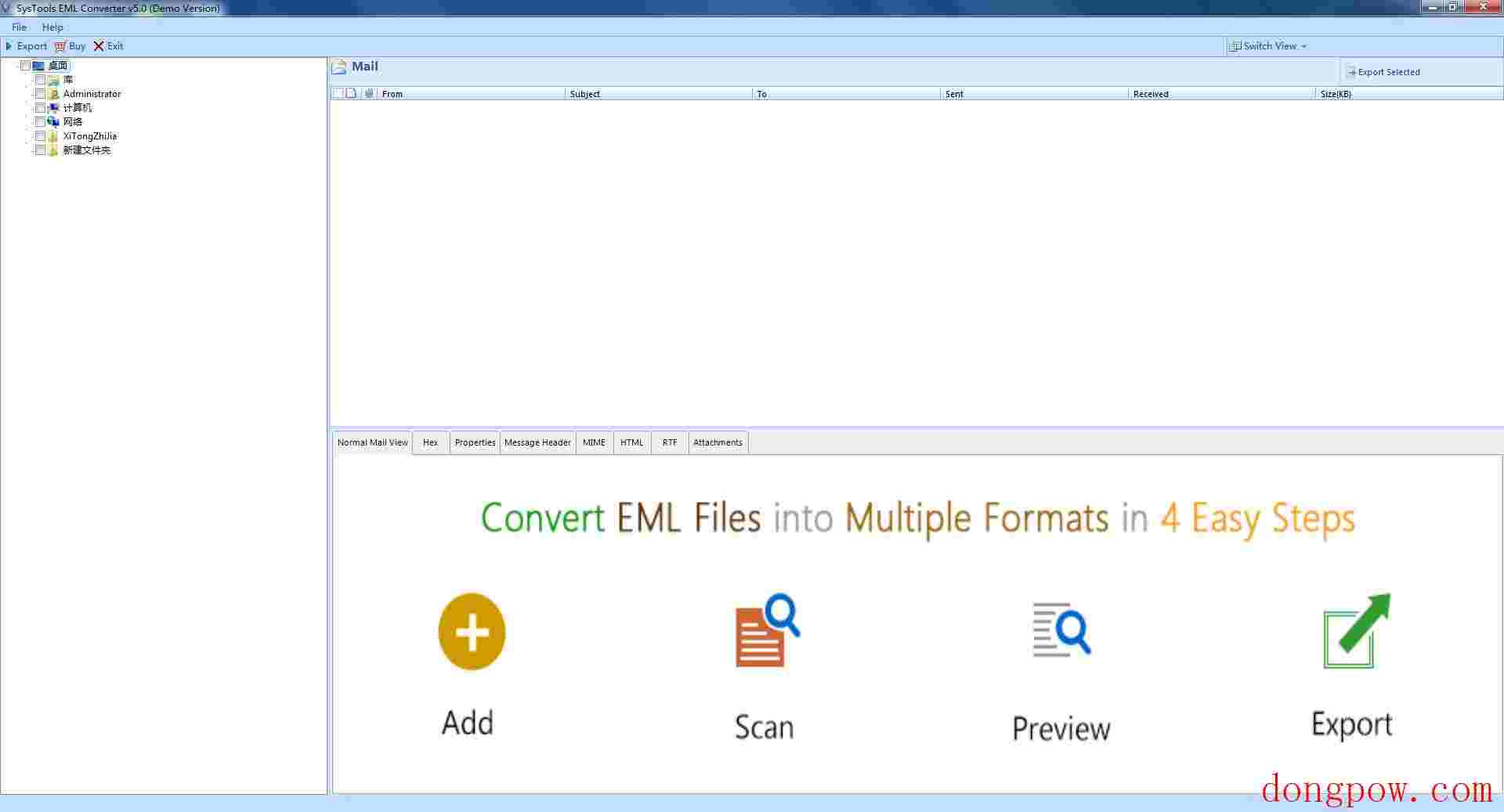Tick the 计算机 checkbox
The height and width of the screenshot is (812, 1504).
[x=40, y=108]
